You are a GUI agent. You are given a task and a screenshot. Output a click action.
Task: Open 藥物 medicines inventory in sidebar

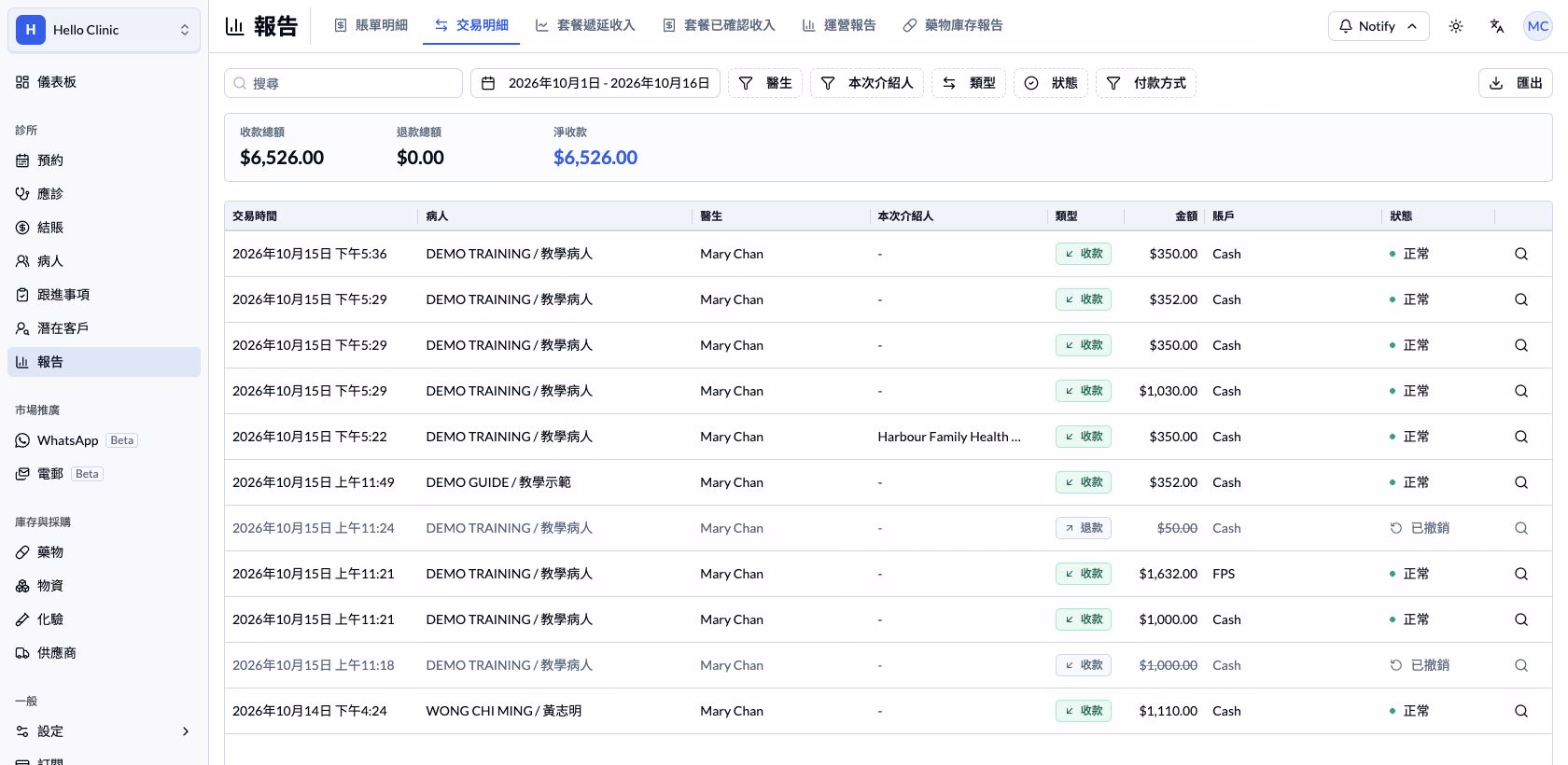tap(104, 552)
